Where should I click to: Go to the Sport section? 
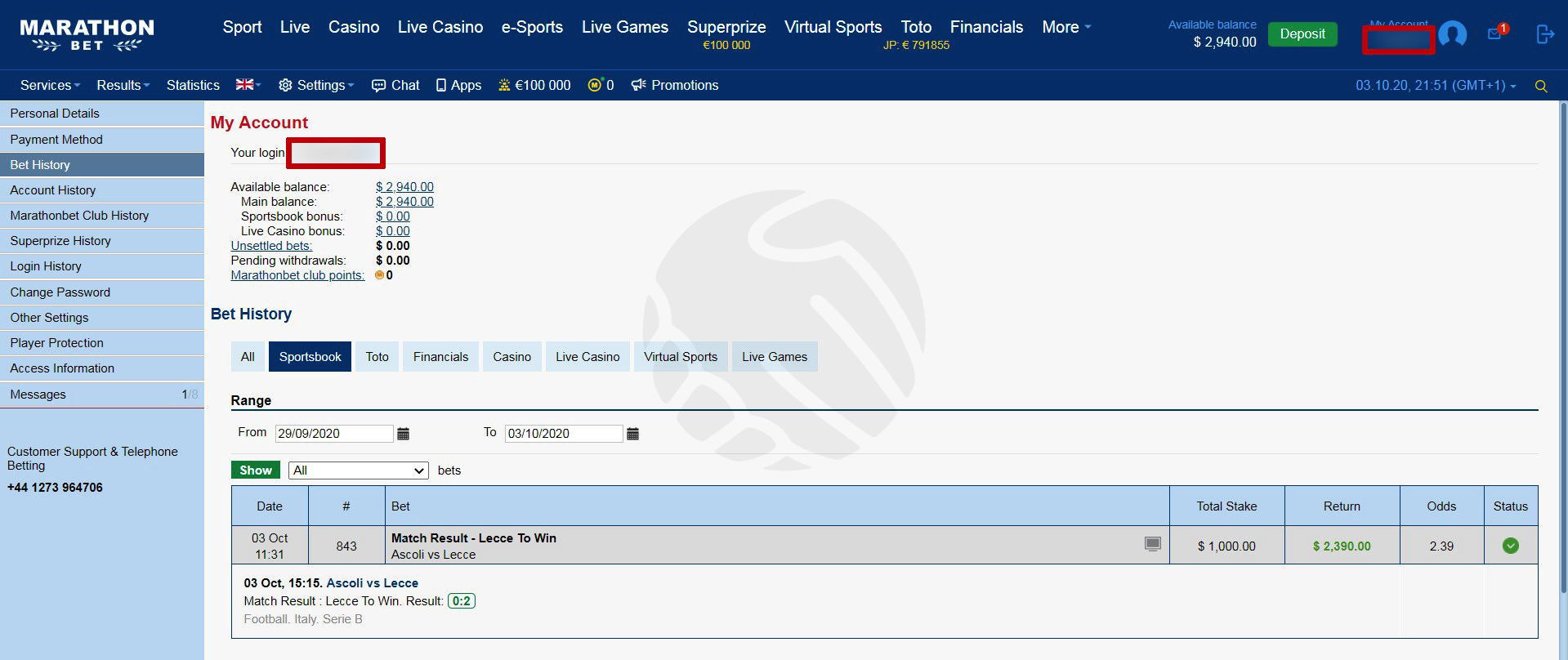click(242, 27)
